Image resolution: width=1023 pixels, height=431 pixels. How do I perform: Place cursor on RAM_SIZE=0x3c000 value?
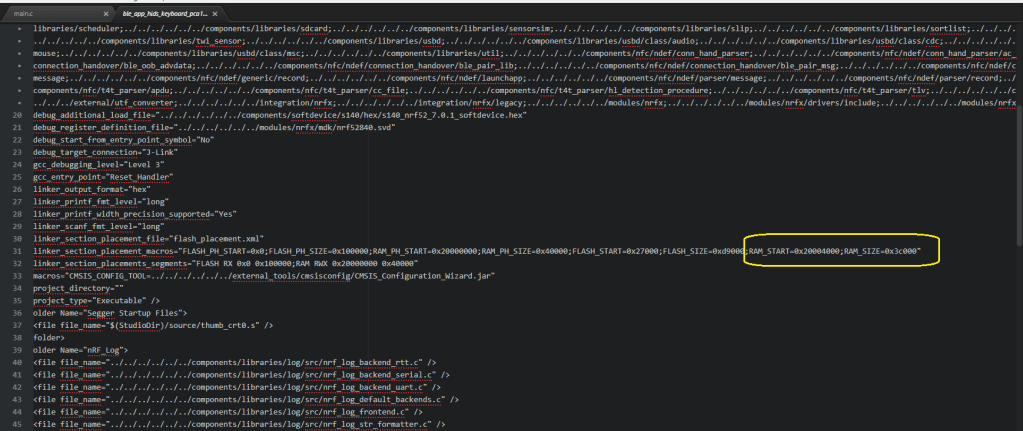tap(880, 251)
